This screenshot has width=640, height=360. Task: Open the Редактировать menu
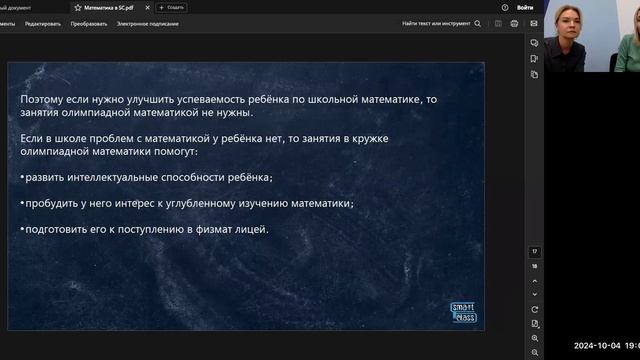coord(43,24)
